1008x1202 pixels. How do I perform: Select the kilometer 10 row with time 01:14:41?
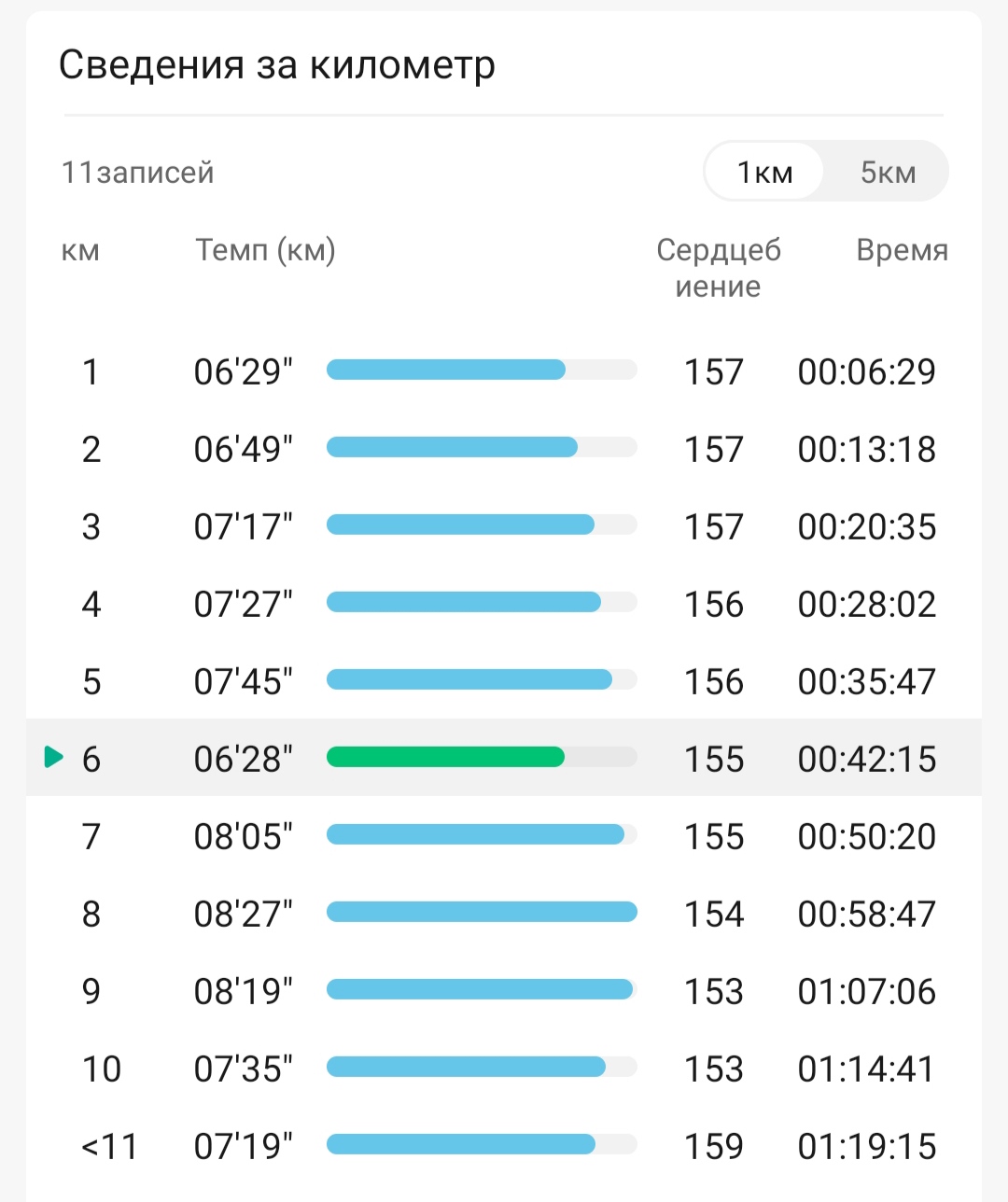pos(504,1068)
